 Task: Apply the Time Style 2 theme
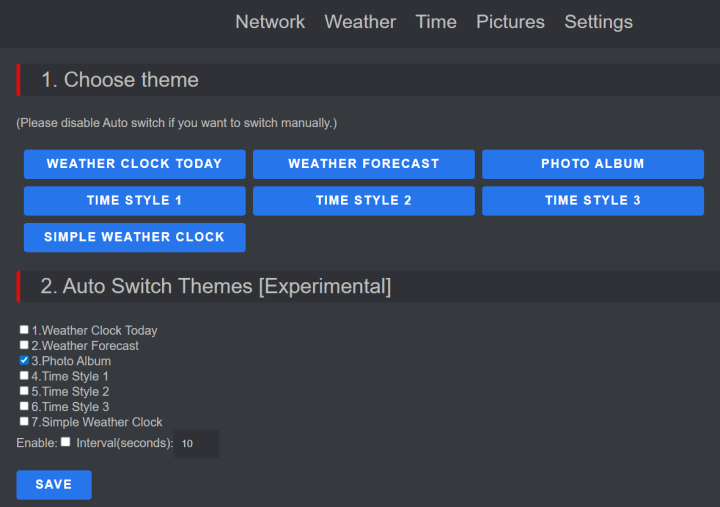[364, 201]
